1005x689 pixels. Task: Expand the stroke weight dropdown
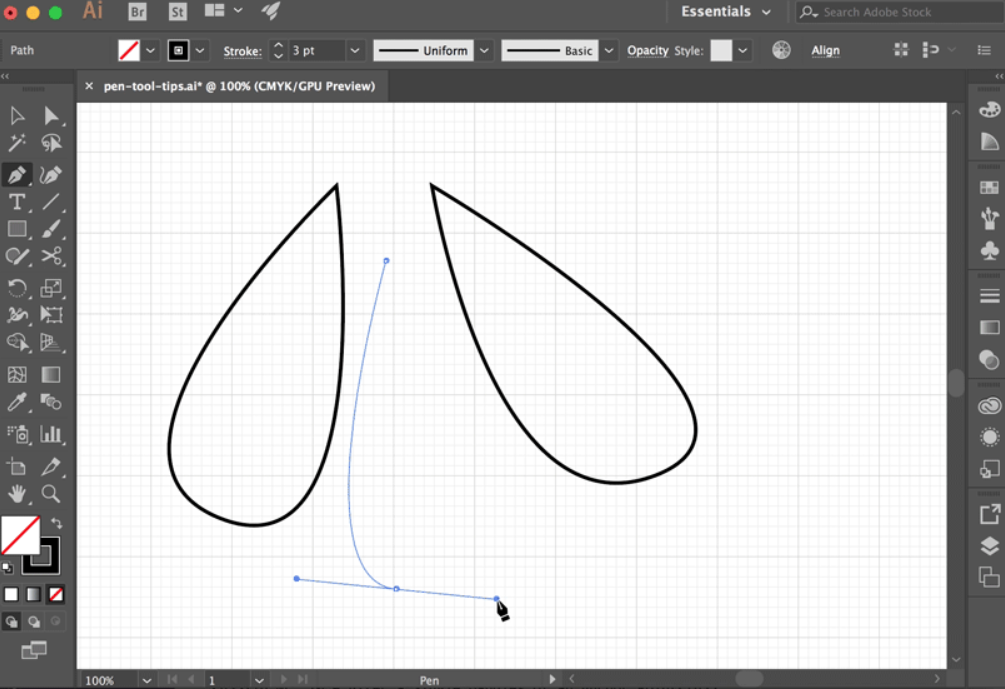click(355, 50)
